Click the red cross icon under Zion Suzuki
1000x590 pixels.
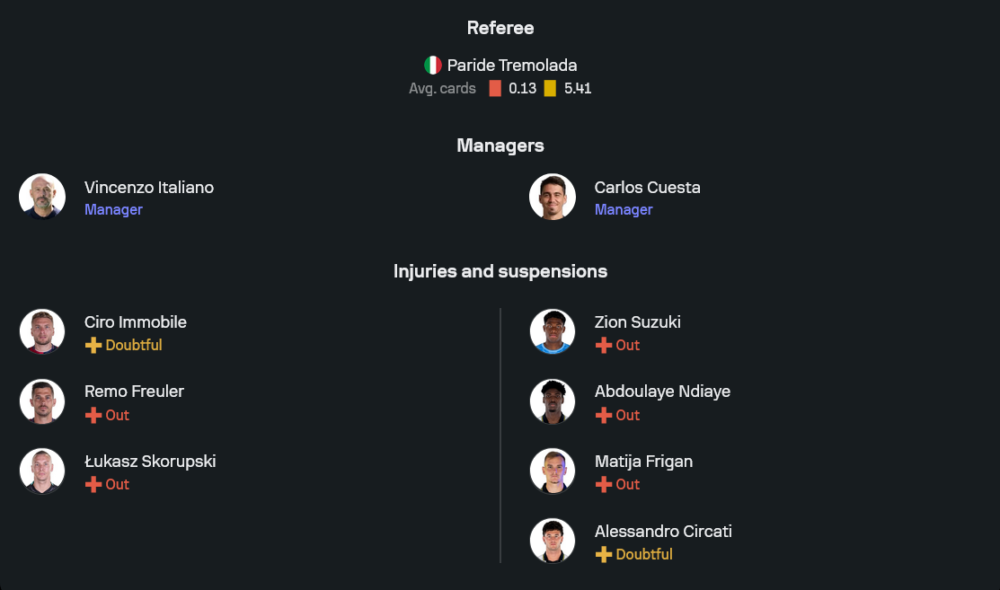(x=603, y=345)
